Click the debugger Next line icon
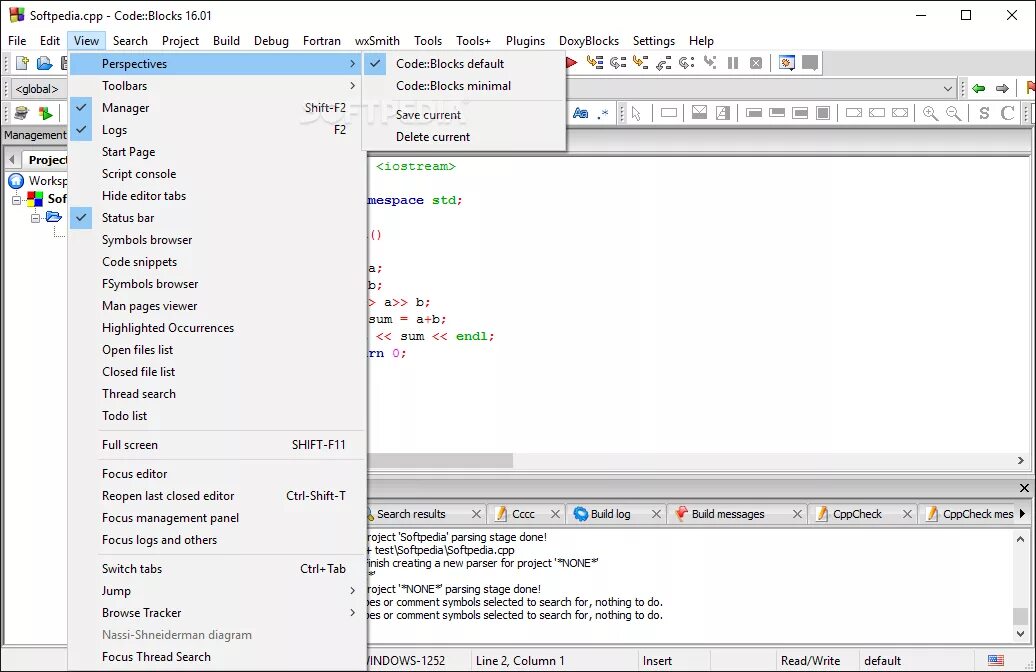The height and width of the screenshot is (672, 1036). [x=618, y=63]
